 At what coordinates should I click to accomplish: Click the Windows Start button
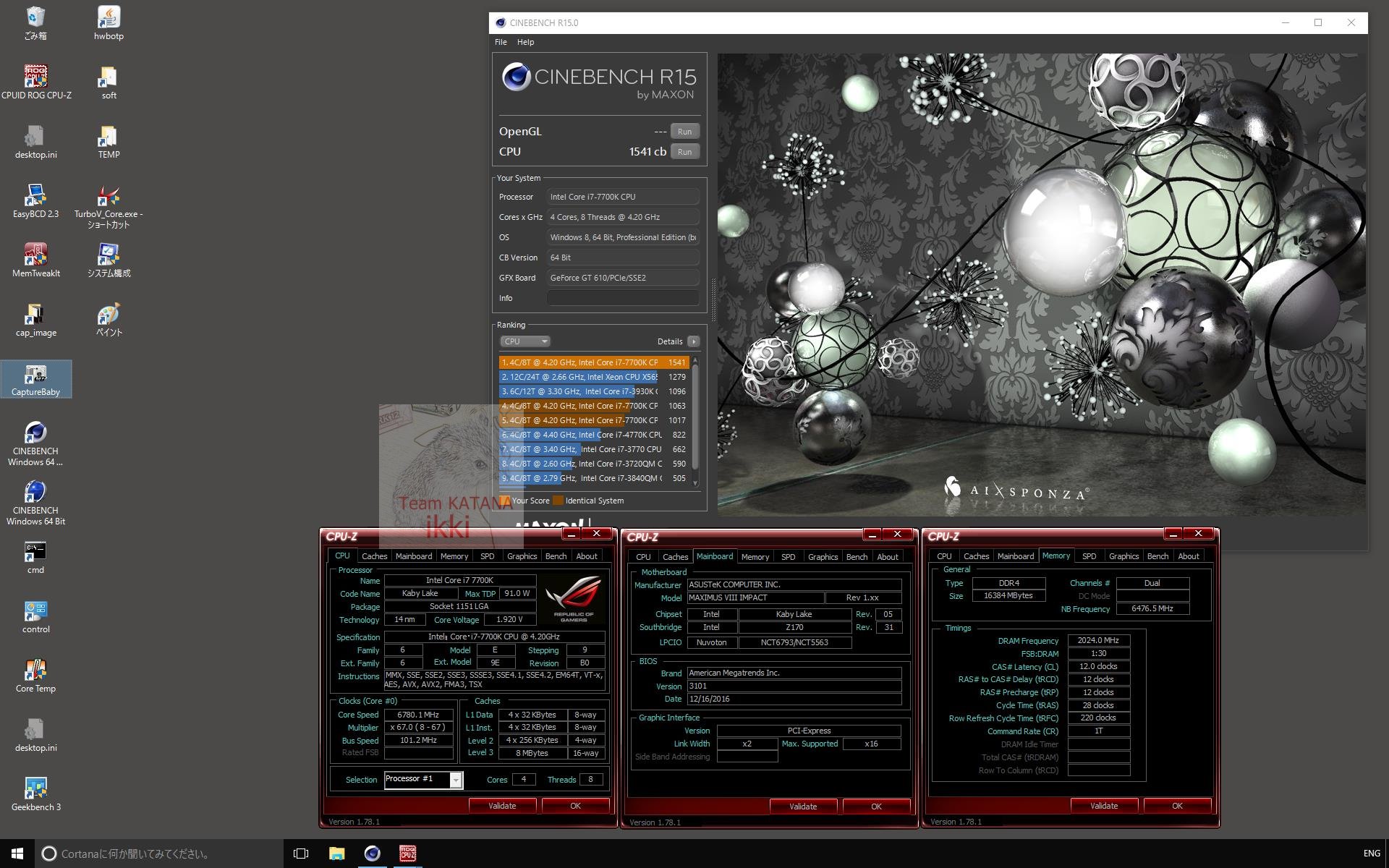coord(17,854)
